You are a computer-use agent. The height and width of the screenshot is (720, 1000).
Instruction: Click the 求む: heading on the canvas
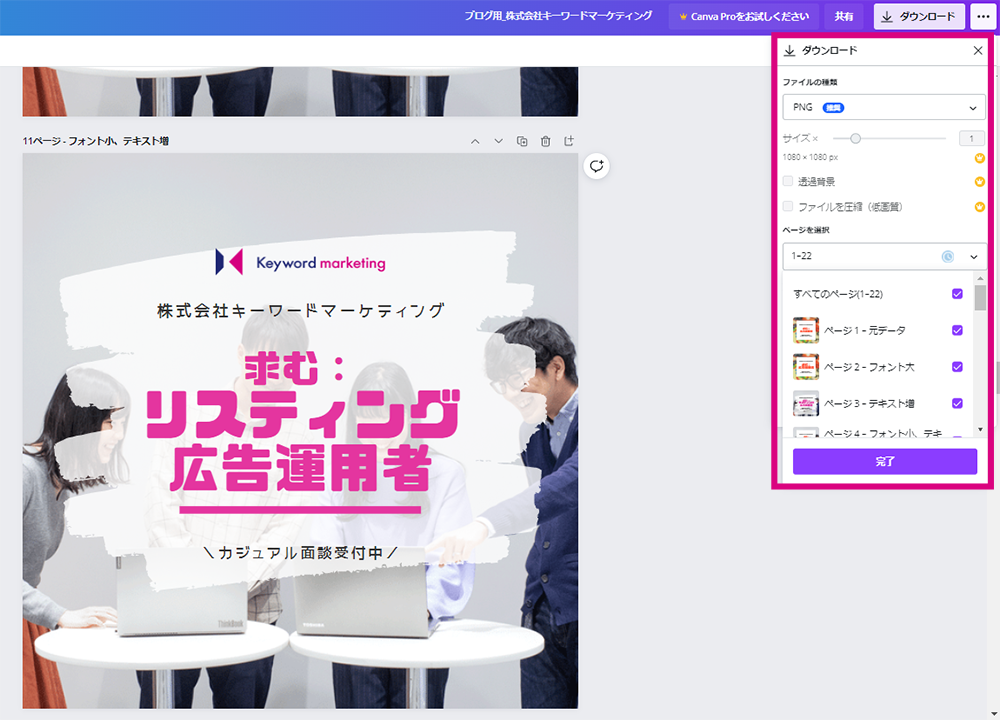pyautogui.click(x=295, y=367)
